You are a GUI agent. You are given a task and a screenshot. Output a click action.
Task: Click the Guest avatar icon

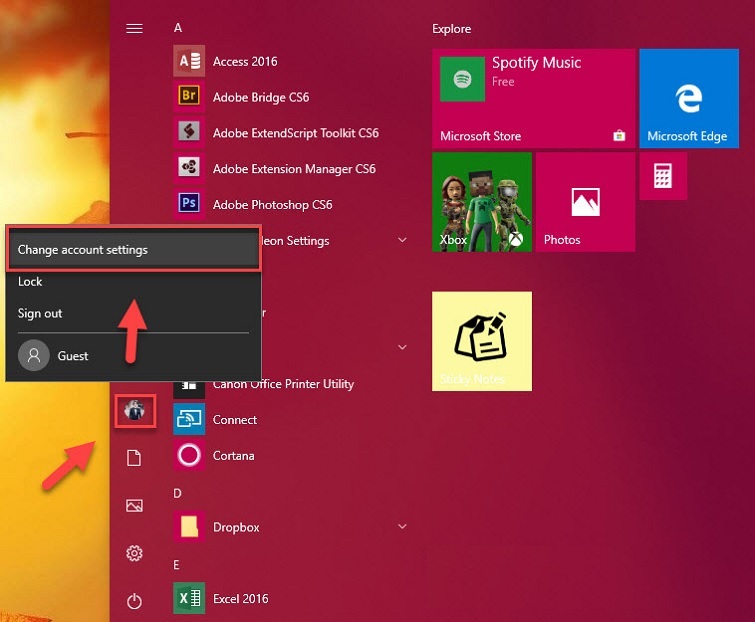tap(34, 355)
